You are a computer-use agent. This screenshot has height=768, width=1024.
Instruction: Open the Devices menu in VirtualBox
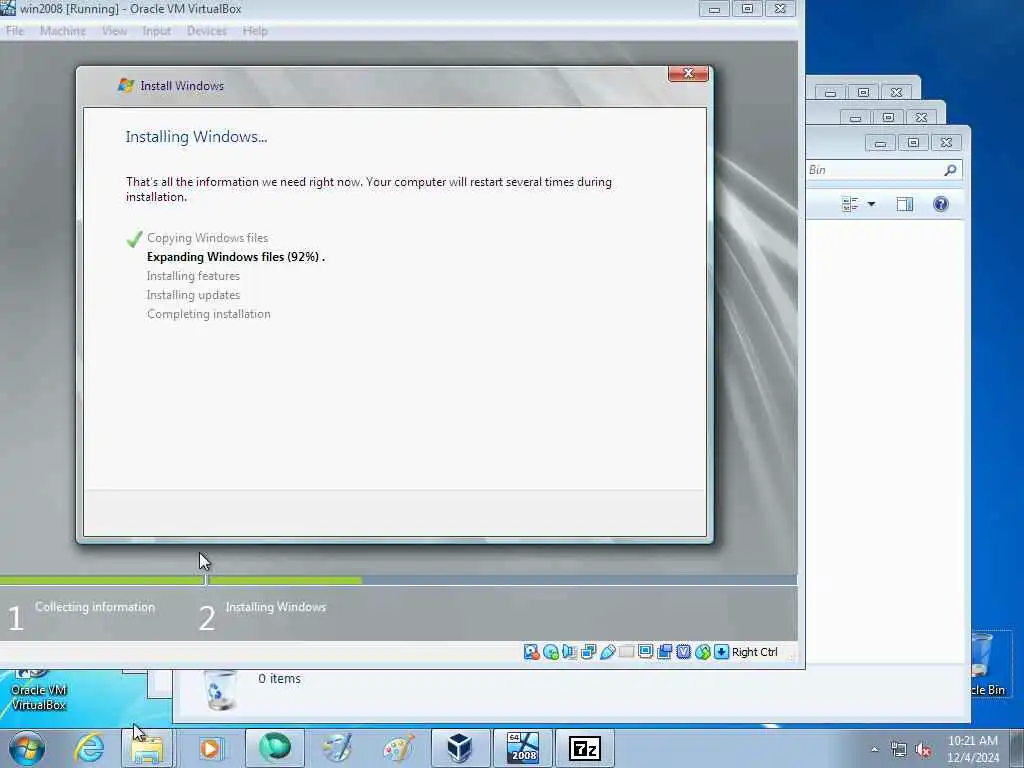206,31
